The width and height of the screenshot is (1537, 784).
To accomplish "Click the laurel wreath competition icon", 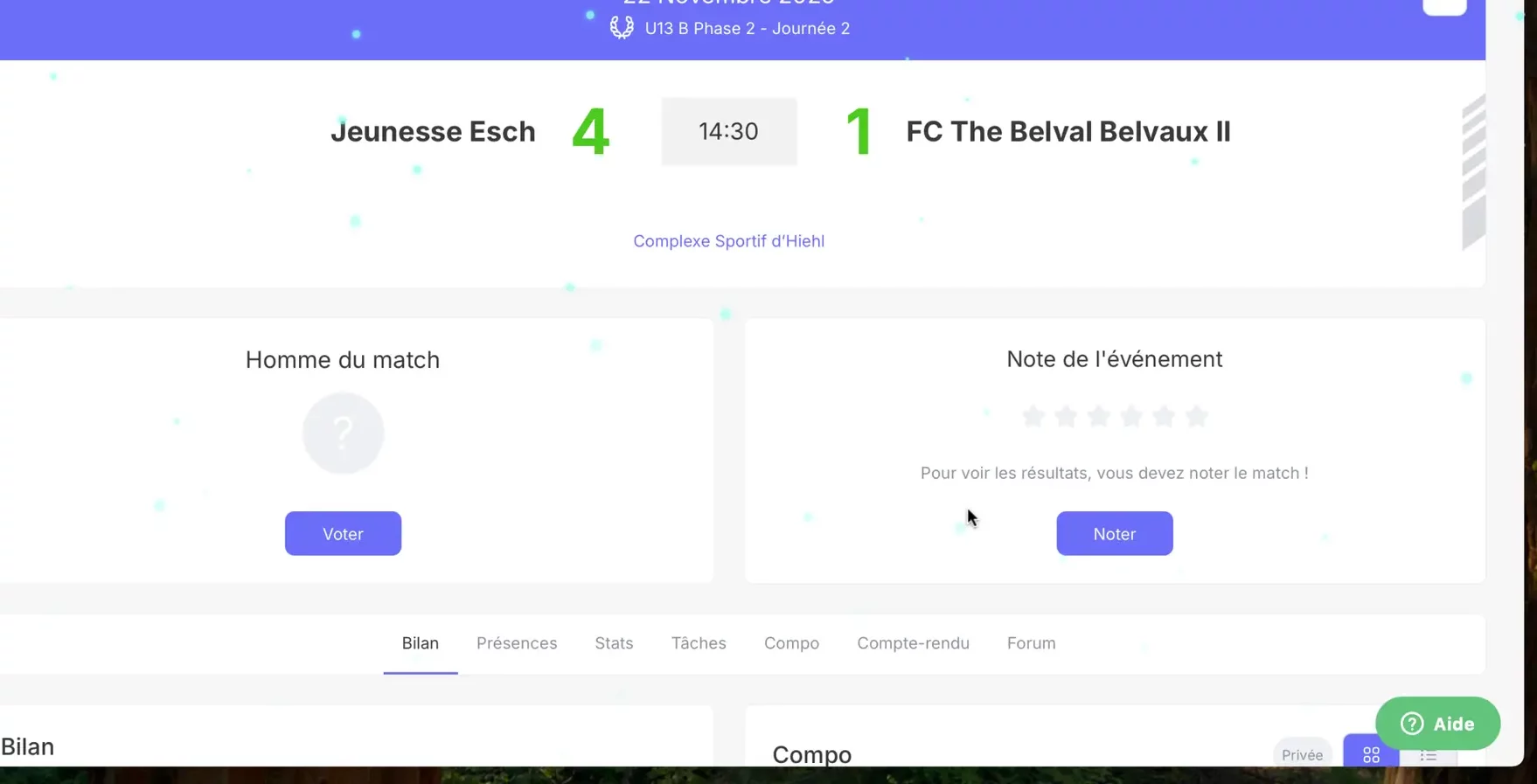I will [622, 28].
